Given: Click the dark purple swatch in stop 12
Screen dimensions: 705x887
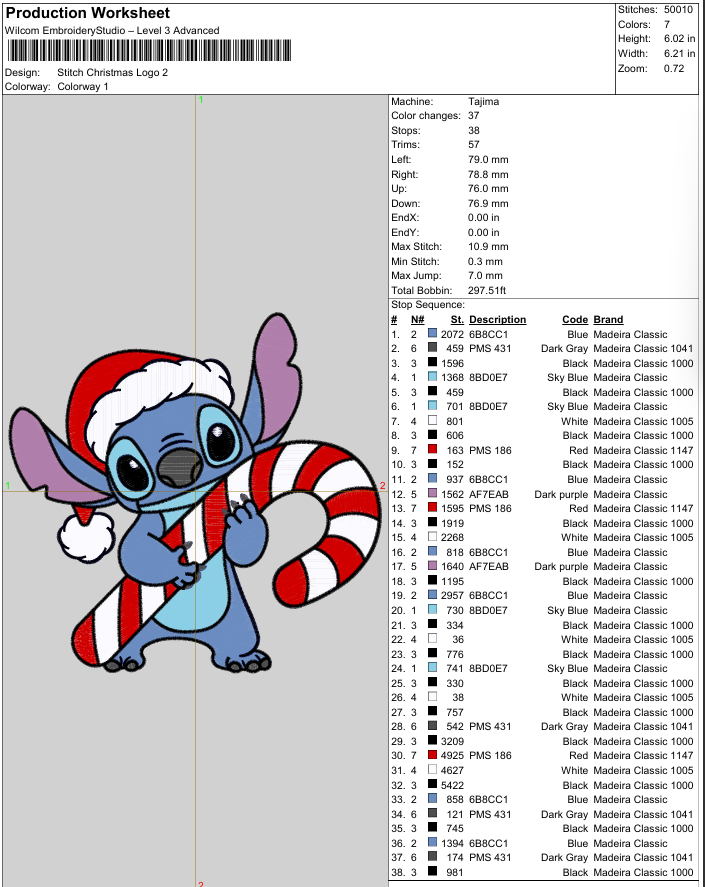Looking at the screenshot, I should click(x=432, y=494).
